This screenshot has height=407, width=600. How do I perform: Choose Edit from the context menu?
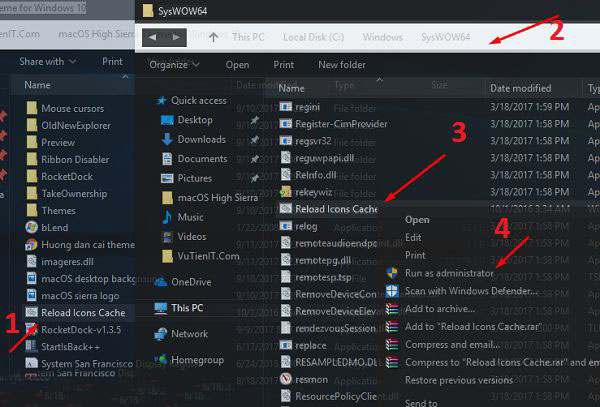tap(413, 238)
